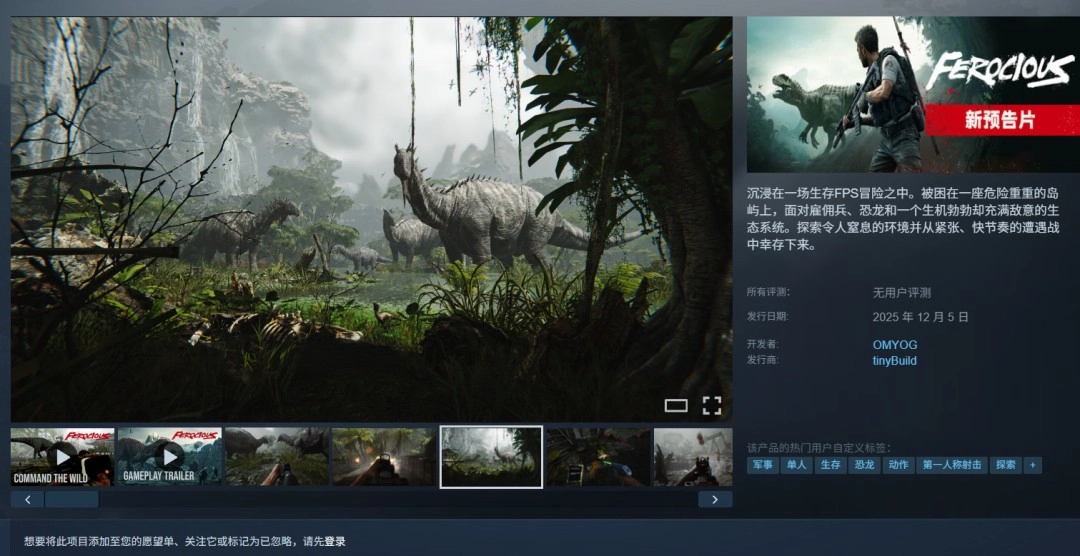Screen dimensions: 1080x556
Task: Select the 探索 tag
Action: pyautogui.click(x=1005, y=465)
